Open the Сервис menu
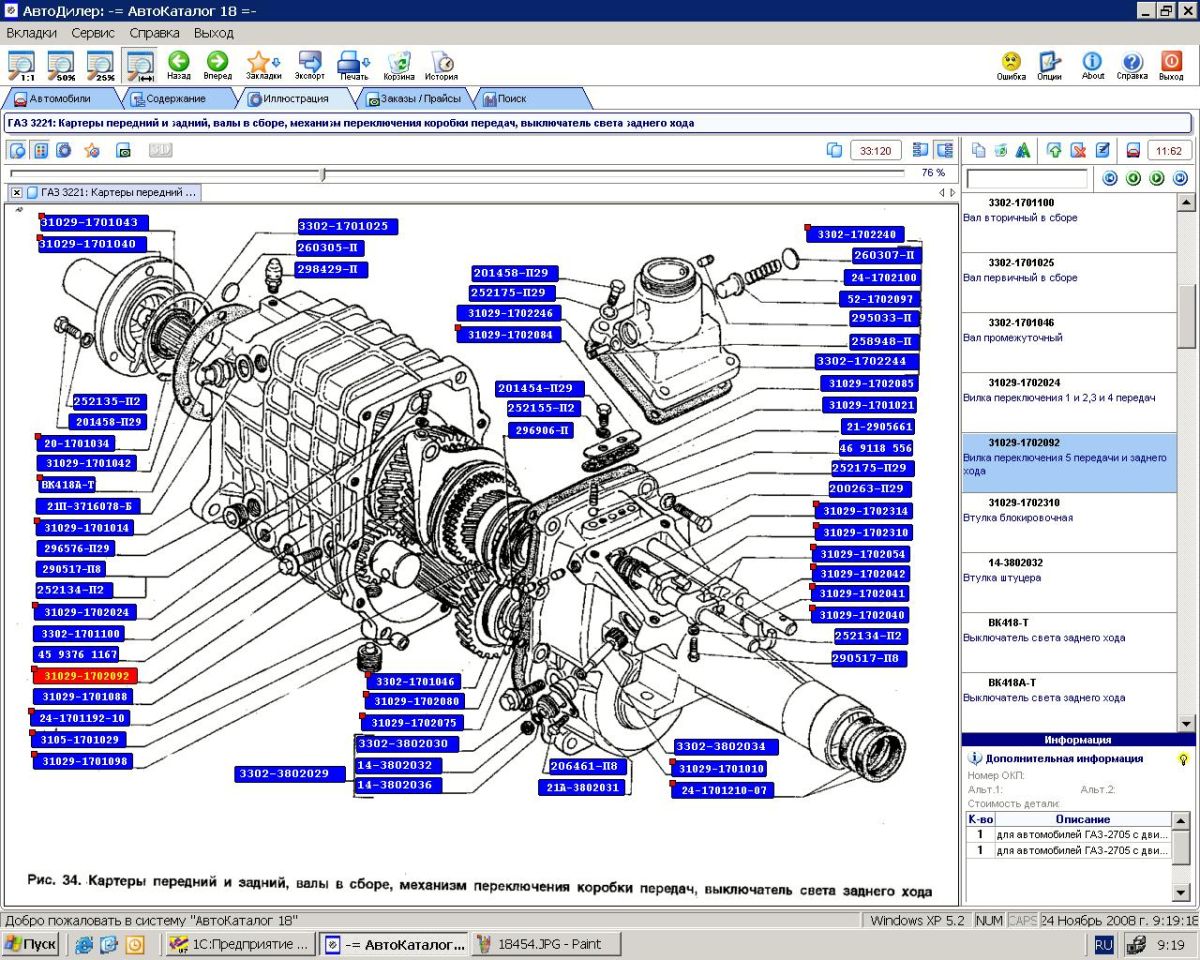Viewport: 1200px width, 960px height. pos(93,33)
